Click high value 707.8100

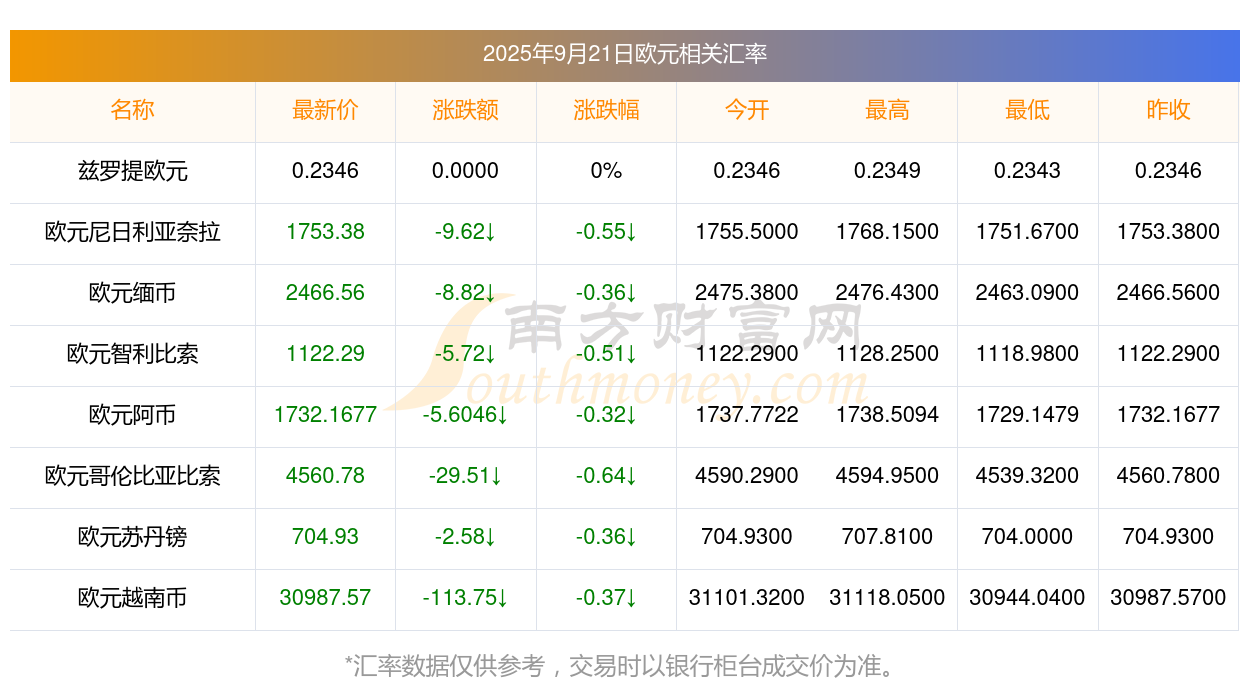pos(887,537)
